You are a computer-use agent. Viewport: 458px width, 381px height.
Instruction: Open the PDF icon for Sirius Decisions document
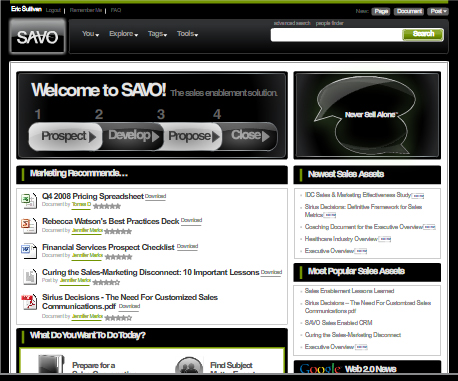click(x=29, y=302)
